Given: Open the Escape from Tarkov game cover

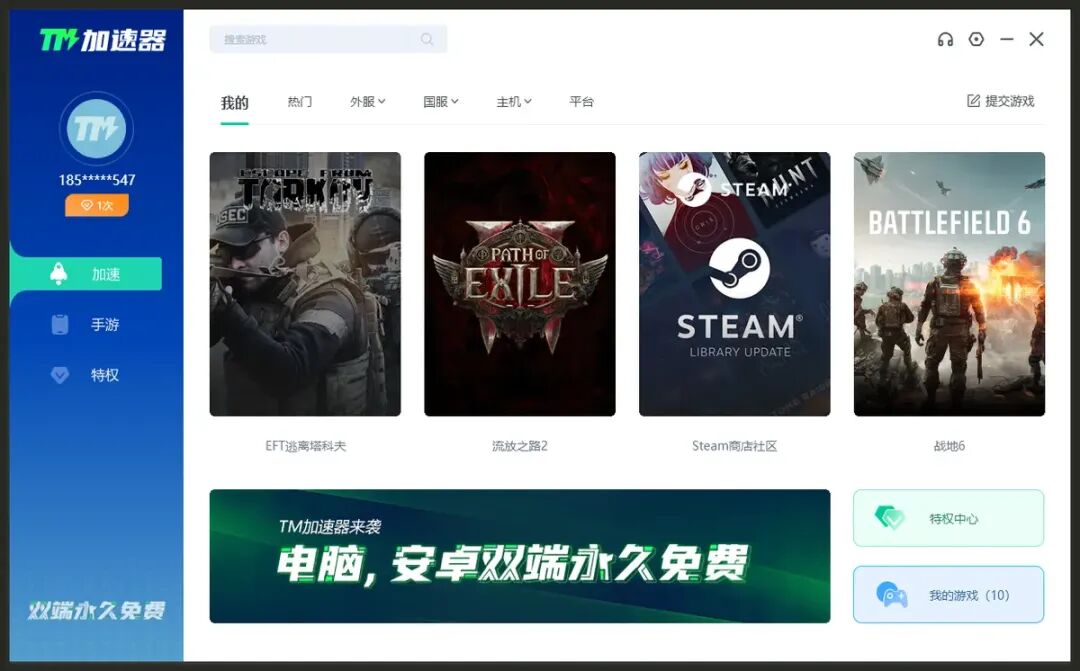Looking at the screenshot, I should point(305,284).
